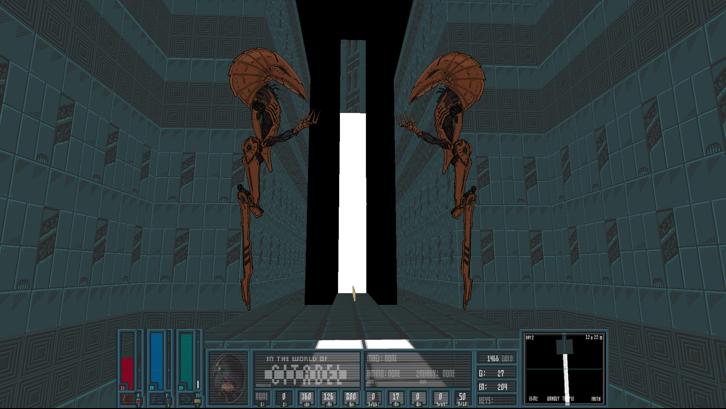Click the 12 x 23 m minimap label
Screen dimensions: 726x409
point(594,338)
